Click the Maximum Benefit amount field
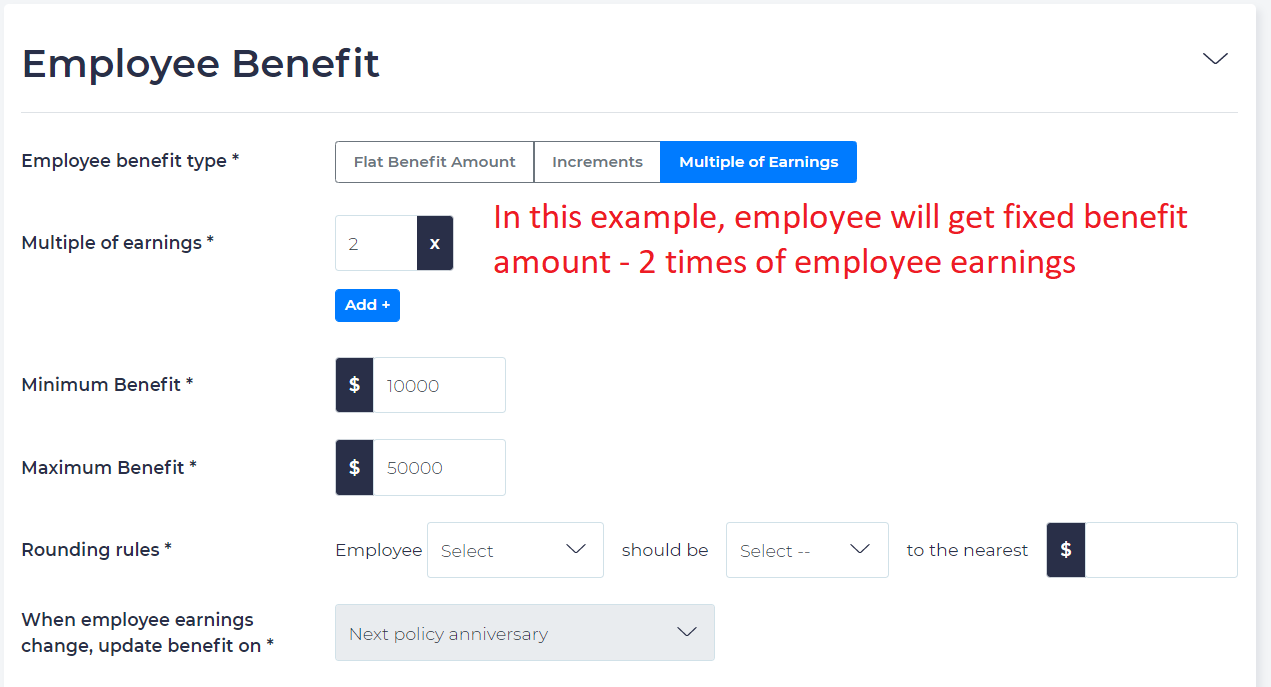Viewport: 1271px width, 687px height. click(x=438, y=467)
